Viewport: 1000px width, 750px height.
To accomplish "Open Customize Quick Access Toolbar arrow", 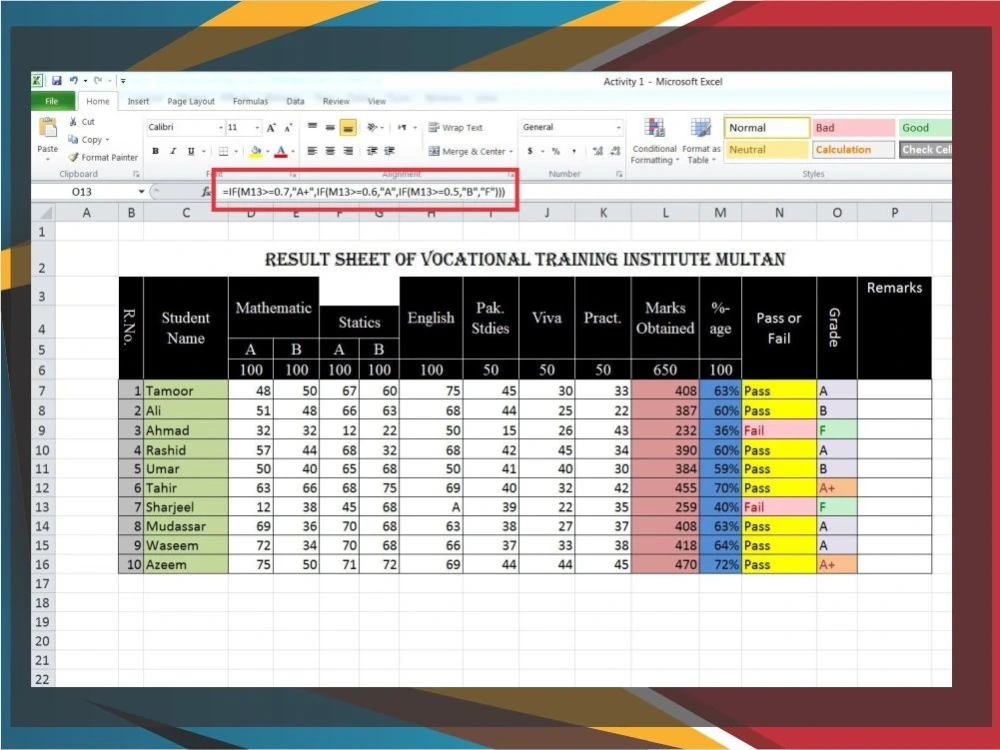I will (123, 80).
